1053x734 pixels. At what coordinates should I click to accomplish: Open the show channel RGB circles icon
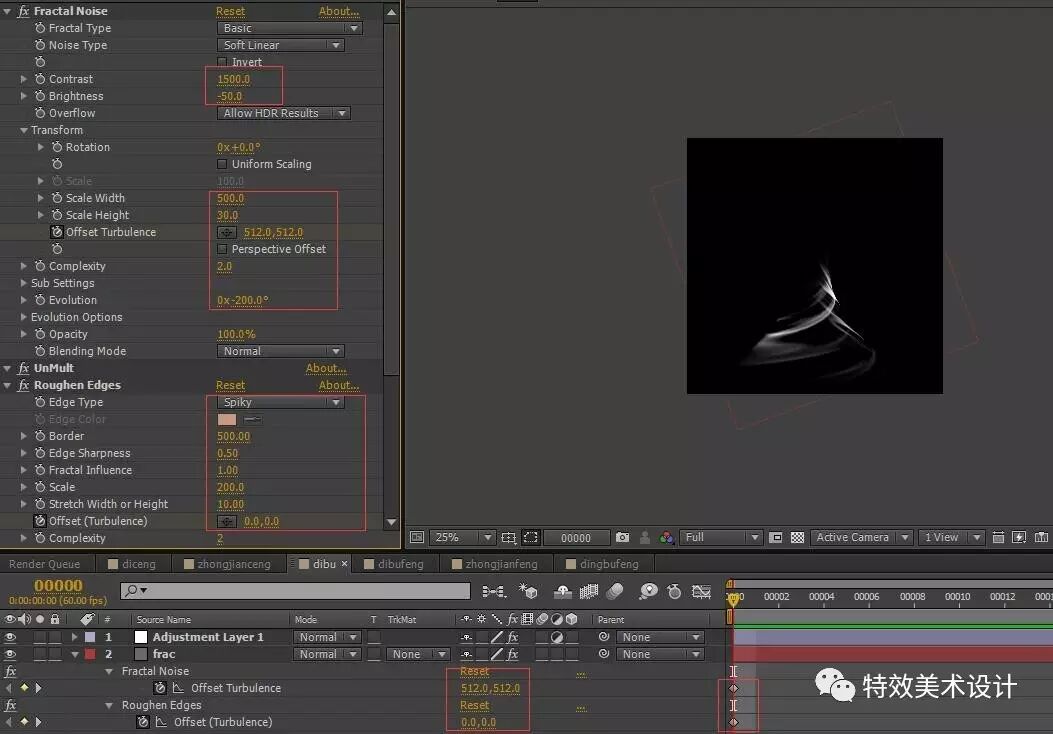tap(667, 537)
